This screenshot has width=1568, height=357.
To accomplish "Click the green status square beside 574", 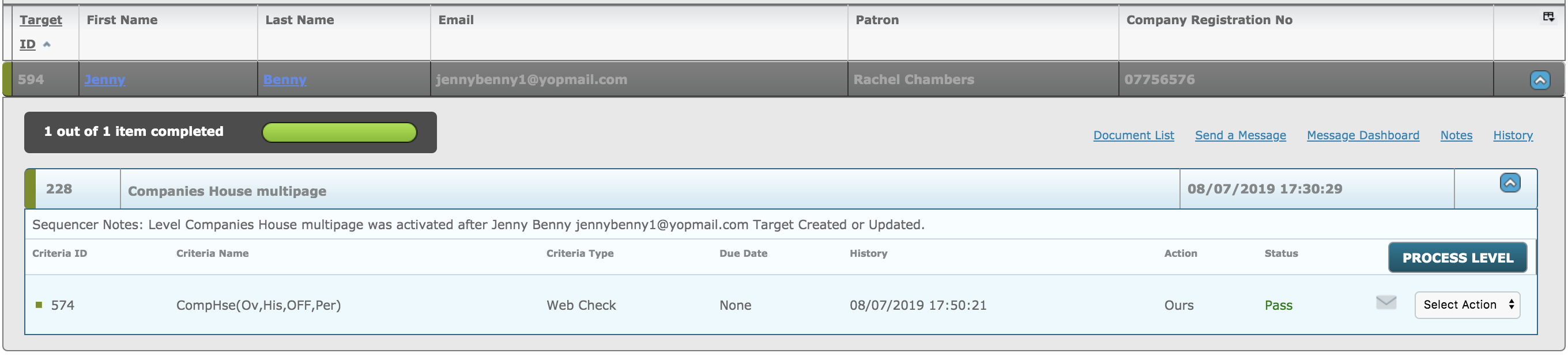I will [x=39, y=305].
